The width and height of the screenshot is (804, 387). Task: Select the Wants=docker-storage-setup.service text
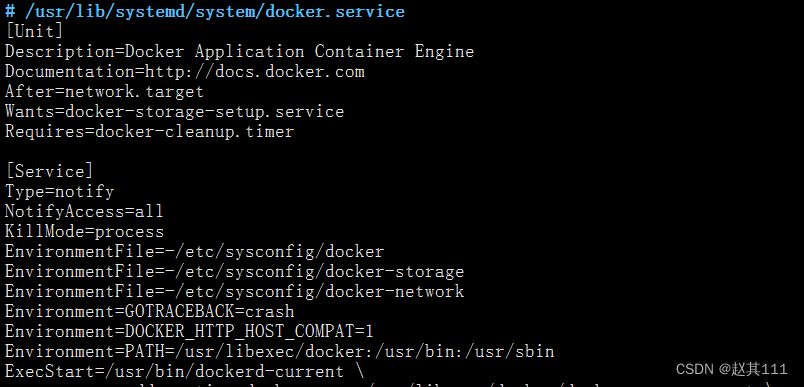pos(174,111)
